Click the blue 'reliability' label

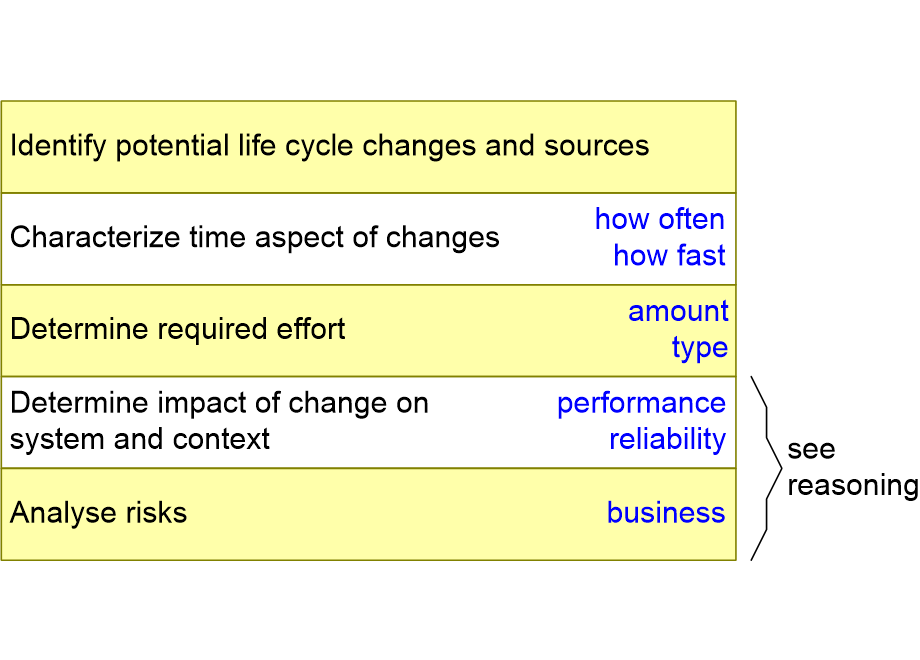pos(668,439)
